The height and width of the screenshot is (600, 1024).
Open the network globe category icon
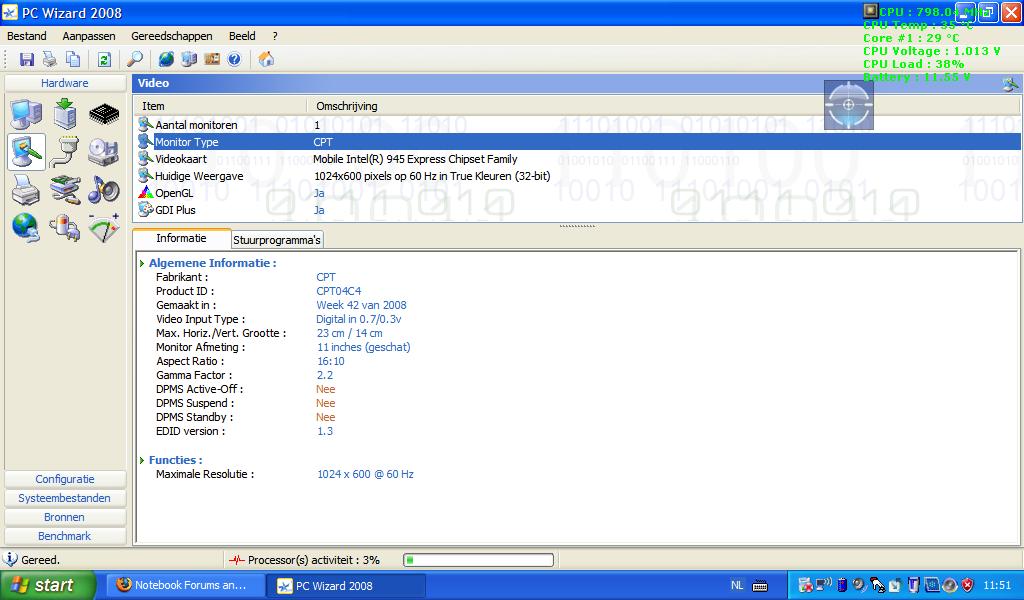[x=26, y=228]
